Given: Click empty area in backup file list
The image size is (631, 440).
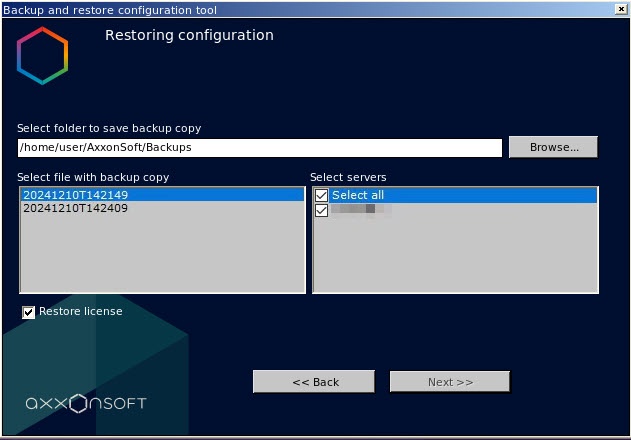Looking at the screenshot, I should click(160, 255).
